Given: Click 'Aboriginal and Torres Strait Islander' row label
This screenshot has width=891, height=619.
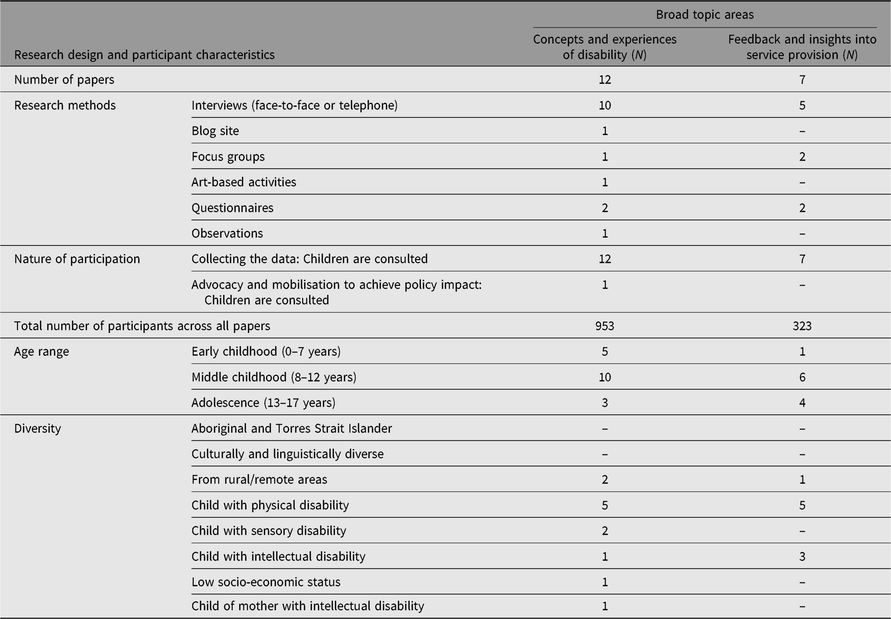Looking at the screenshot, I should (x=291, y=428).
